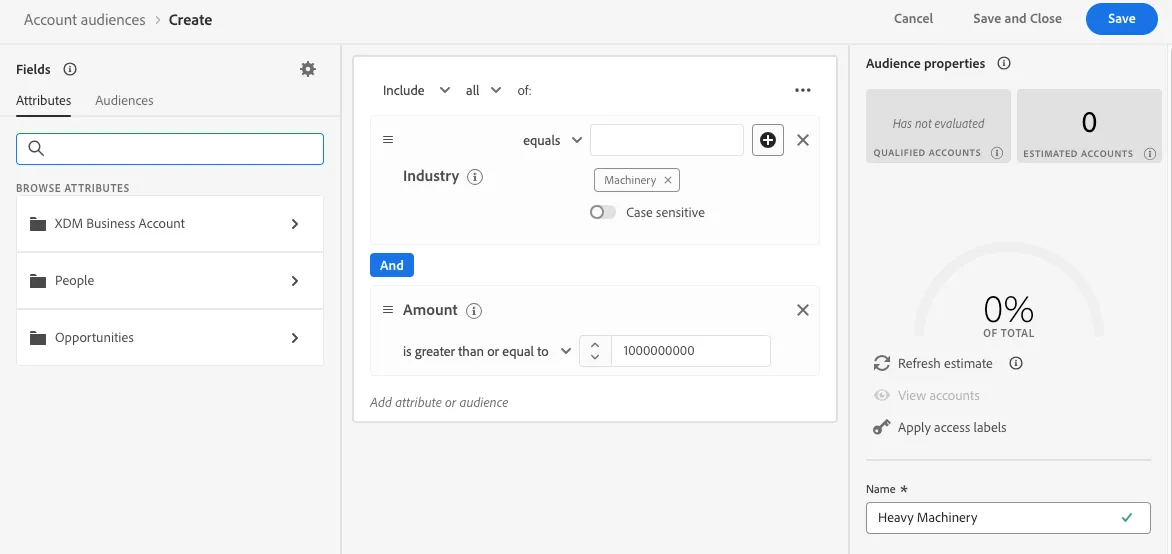Remove the Machinery tag
The height and width of the screenshot is (554, 1172).
click(x=668, y=180)
